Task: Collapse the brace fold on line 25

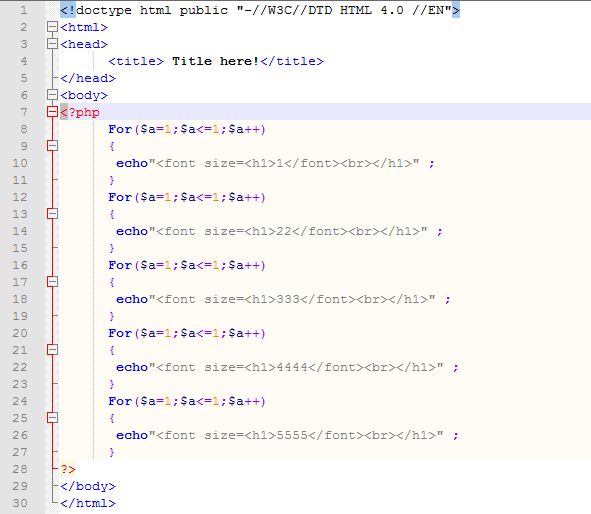Action: [52, 418]
